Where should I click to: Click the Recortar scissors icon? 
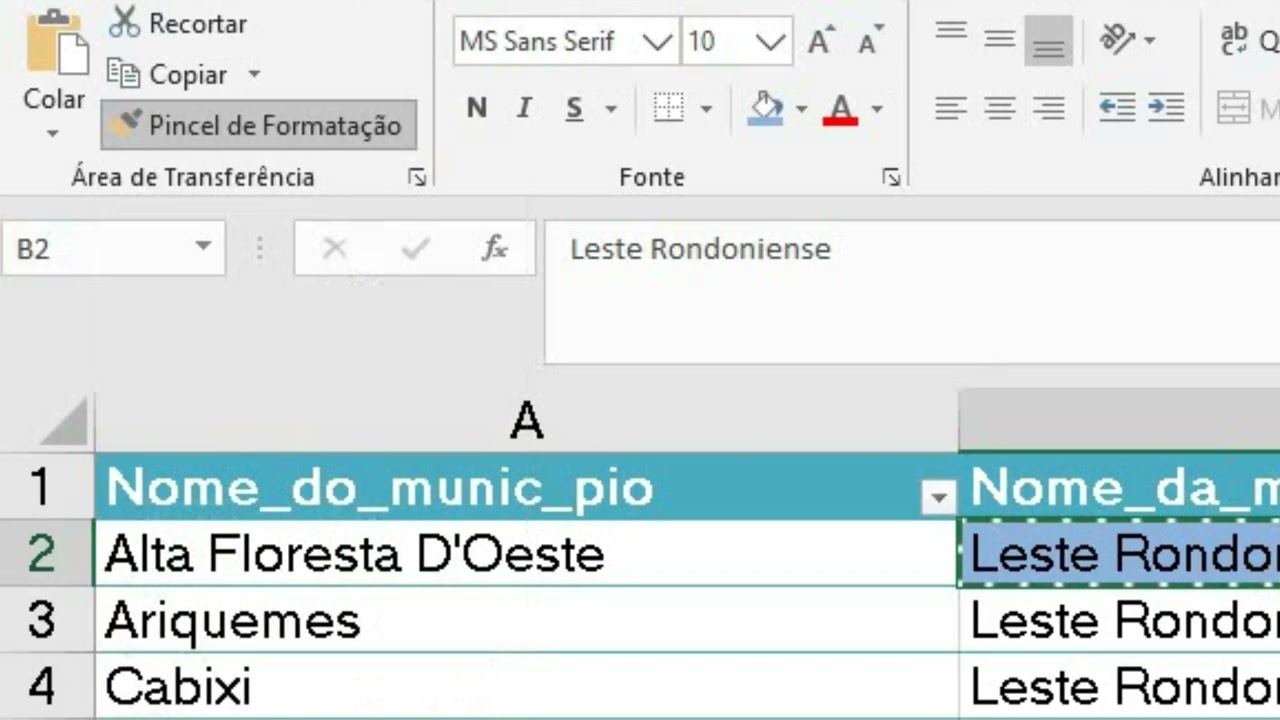(x=124, y=22)
